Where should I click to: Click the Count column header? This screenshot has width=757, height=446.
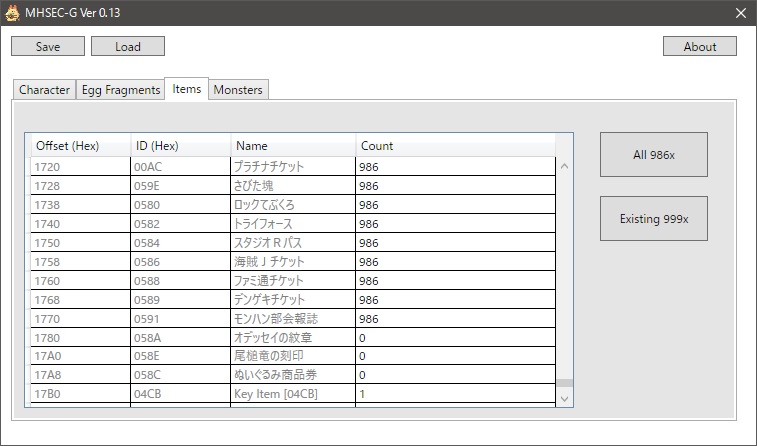pos(455,145)
